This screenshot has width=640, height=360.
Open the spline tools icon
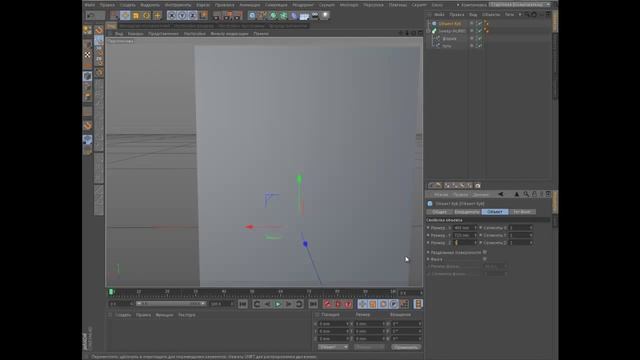(x=262, y=16)
